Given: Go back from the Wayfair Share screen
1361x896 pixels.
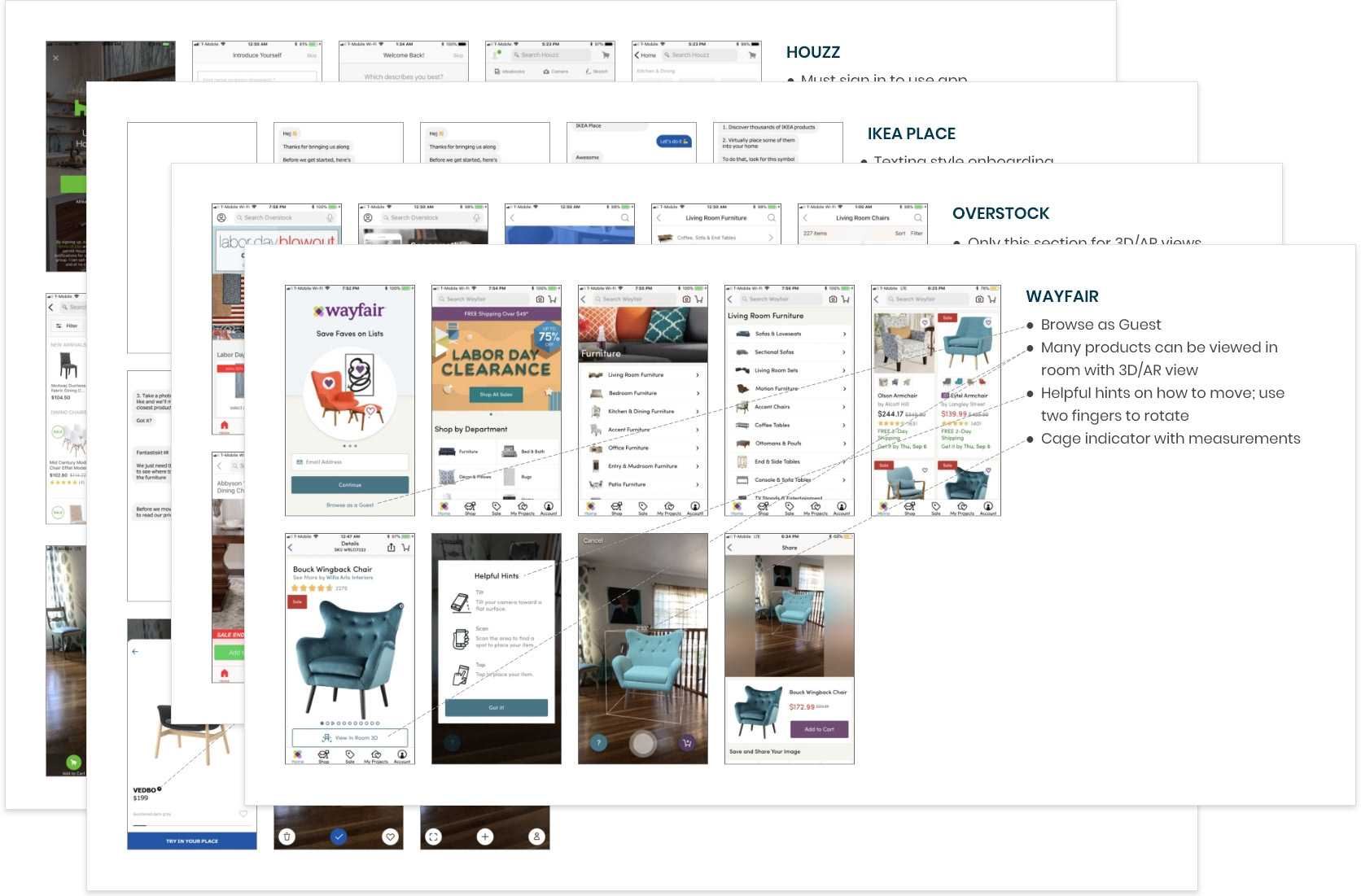Looking at the screenshot, I should [730, 548].
